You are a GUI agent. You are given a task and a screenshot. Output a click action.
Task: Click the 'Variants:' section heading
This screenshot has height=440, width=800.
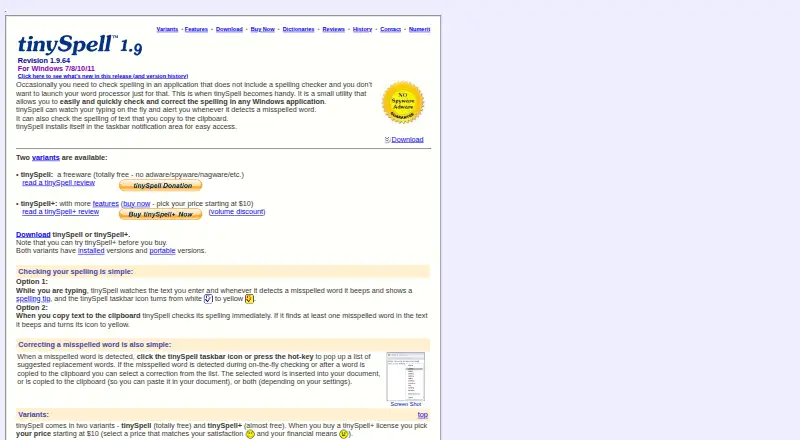click(x=33, y=414)
